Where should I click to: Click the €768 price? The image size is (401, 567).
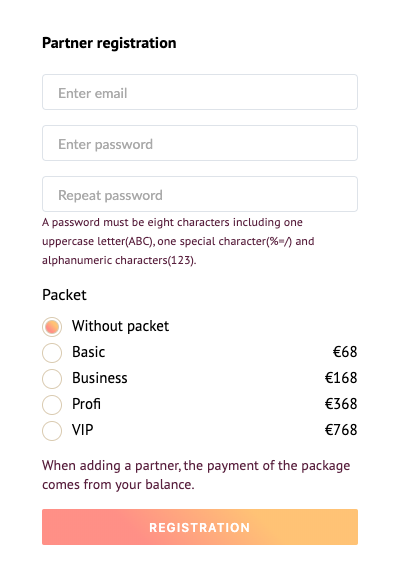341,430
